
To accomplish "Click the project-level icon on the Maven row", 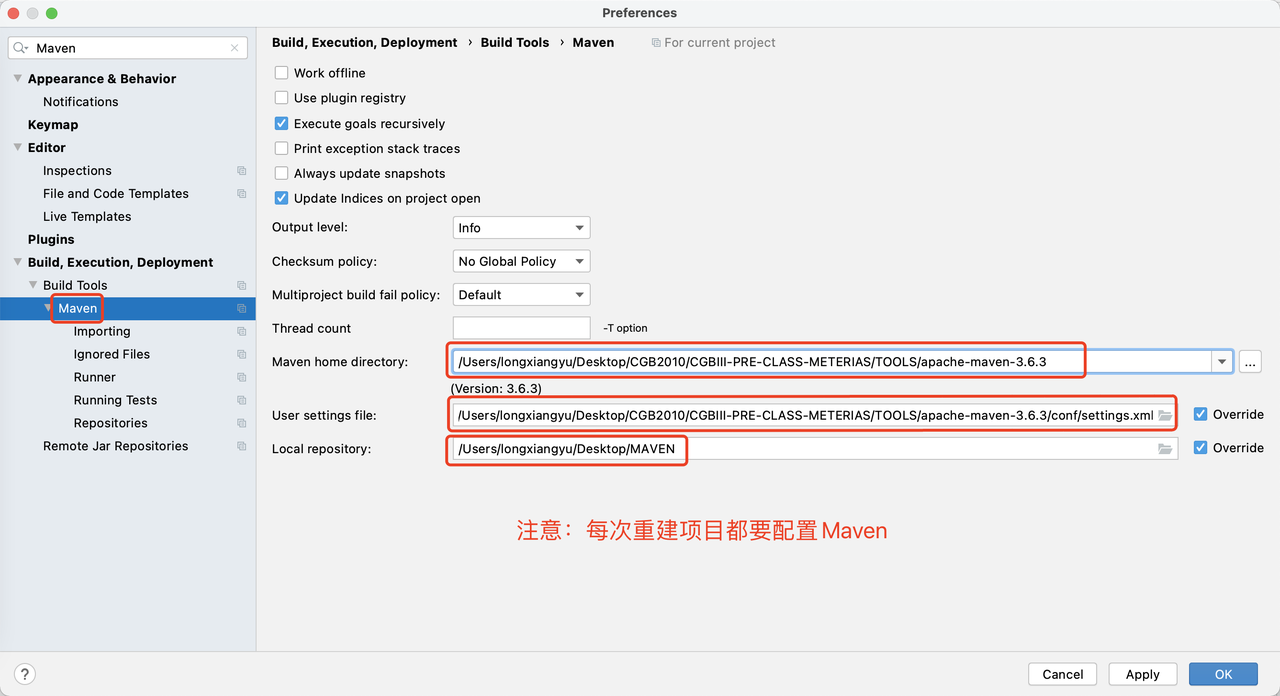I will pos(241,309).
